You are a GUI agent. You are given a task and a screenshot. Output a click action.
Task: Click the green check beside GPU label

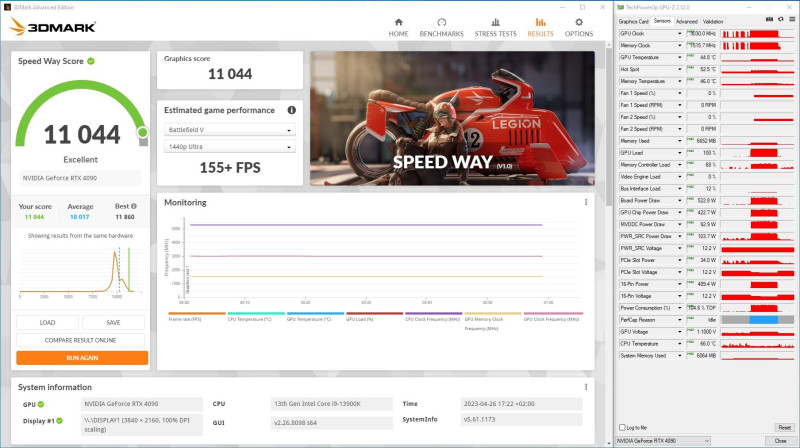click(41, 404)
